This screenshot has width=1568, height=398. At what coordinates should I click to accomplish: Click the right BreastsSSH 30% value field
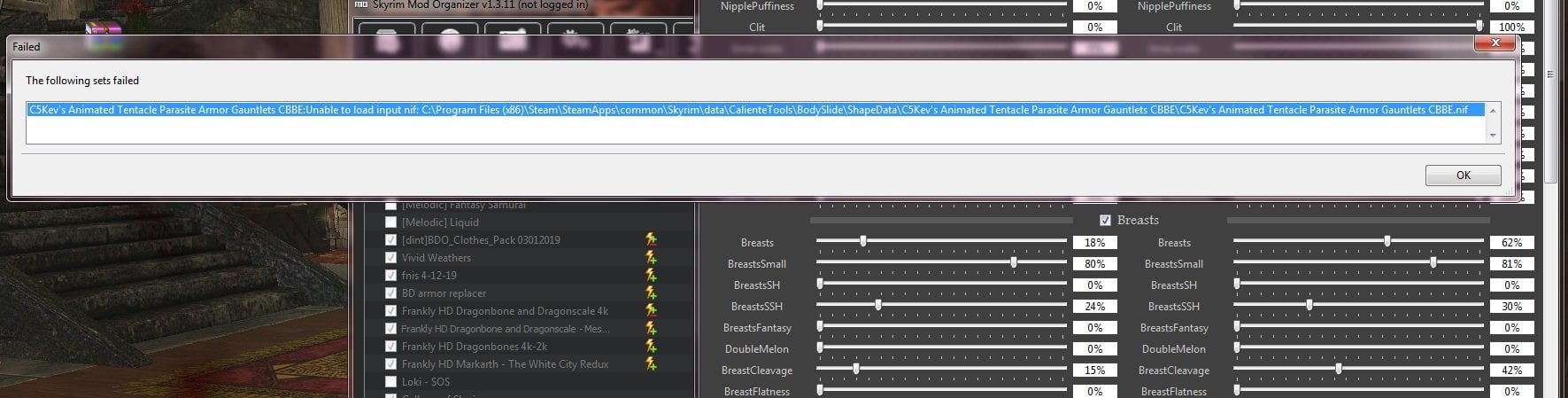[1511, 306]
